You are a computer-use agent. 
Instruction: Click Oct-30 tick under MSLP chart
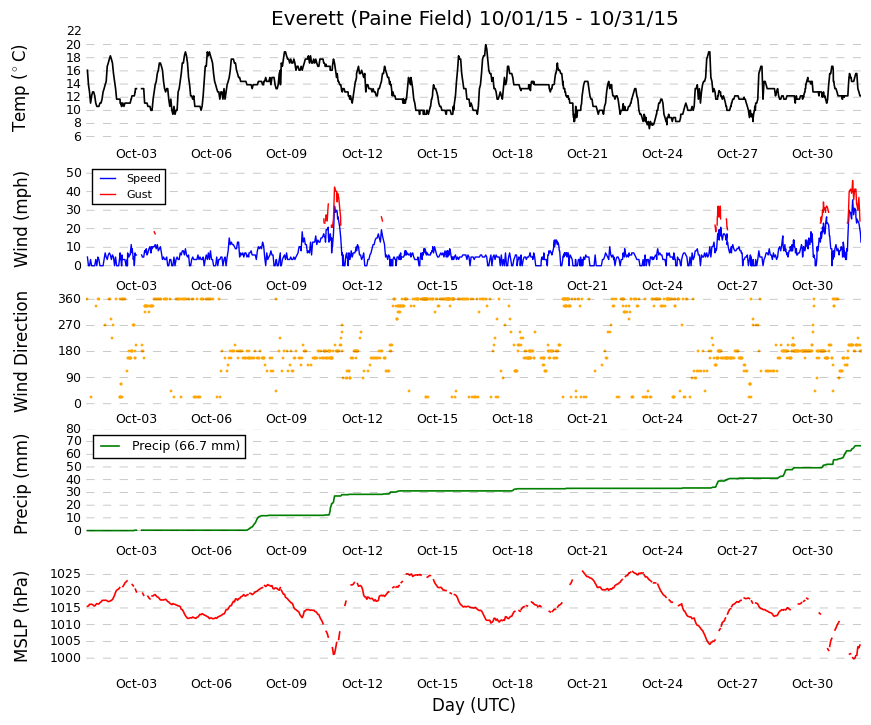(812, 684)
